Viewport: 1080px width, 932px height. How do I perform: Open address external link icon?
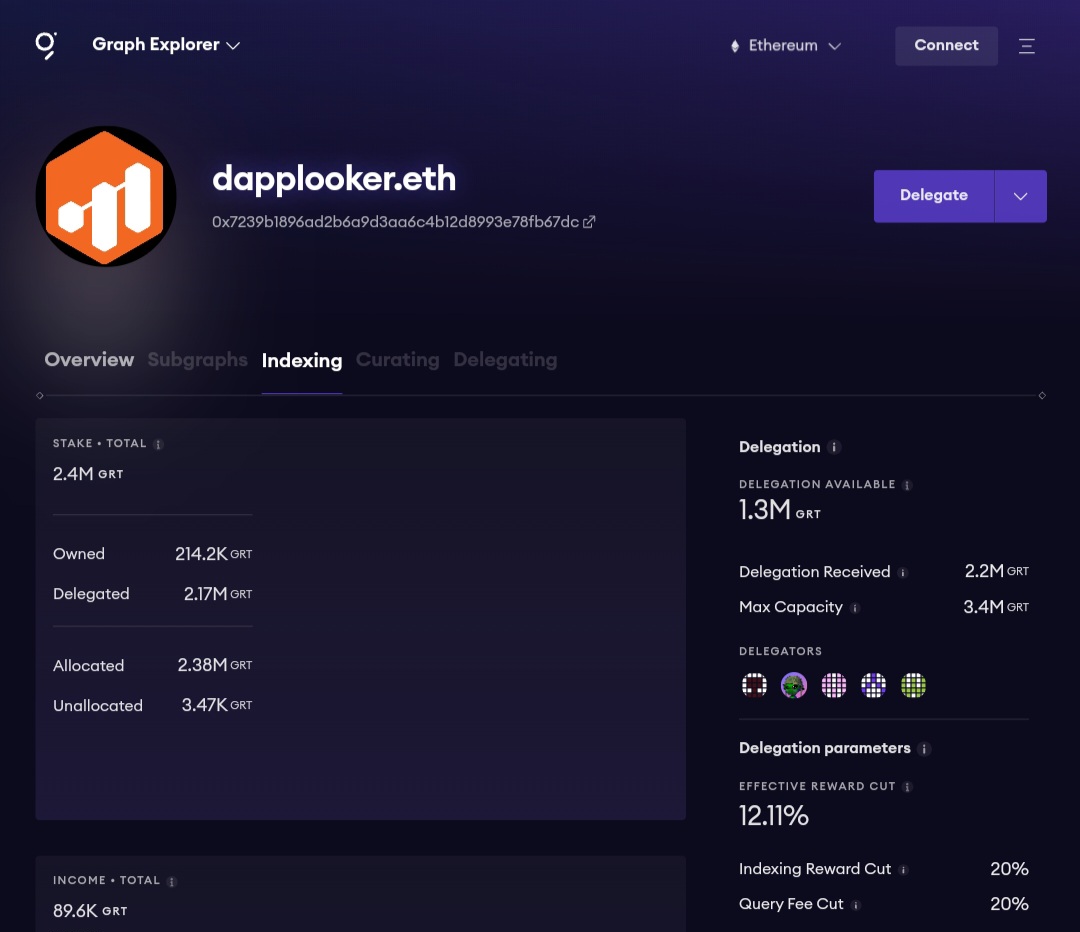click(x=589, y=222)
